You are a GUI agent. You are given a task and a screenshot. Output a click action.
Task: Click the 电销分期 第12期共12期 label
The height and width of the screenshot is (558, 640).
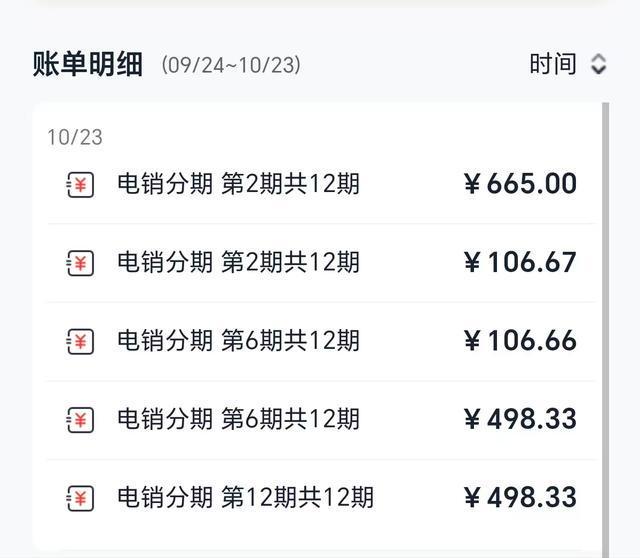tap(245, 497)
